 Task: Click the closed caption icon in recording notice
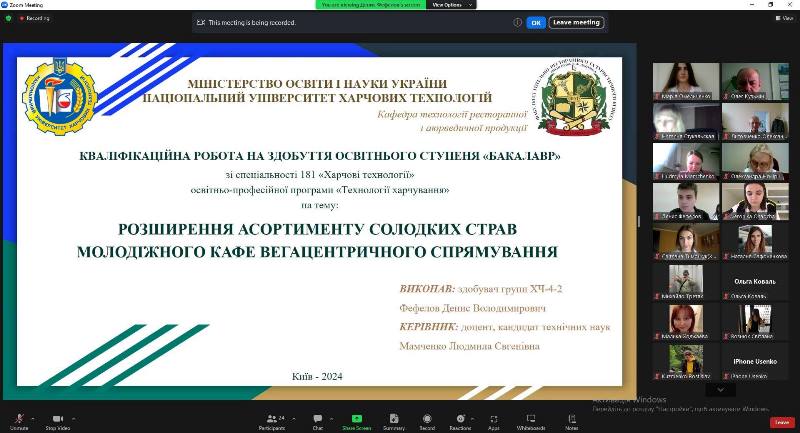point(201,22)
